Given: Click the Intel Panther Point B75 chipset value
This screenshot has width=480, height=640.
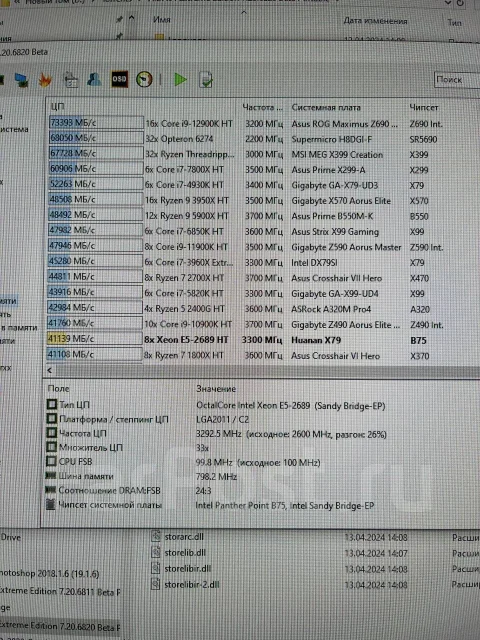Looking at the screenshot, I should coord(284,506).
